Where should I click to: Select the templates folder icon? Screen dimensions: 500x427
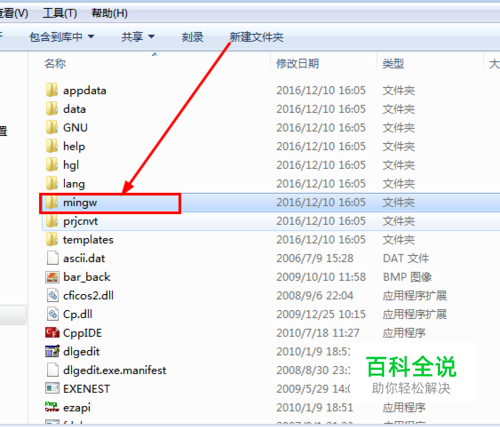[52, 240]
